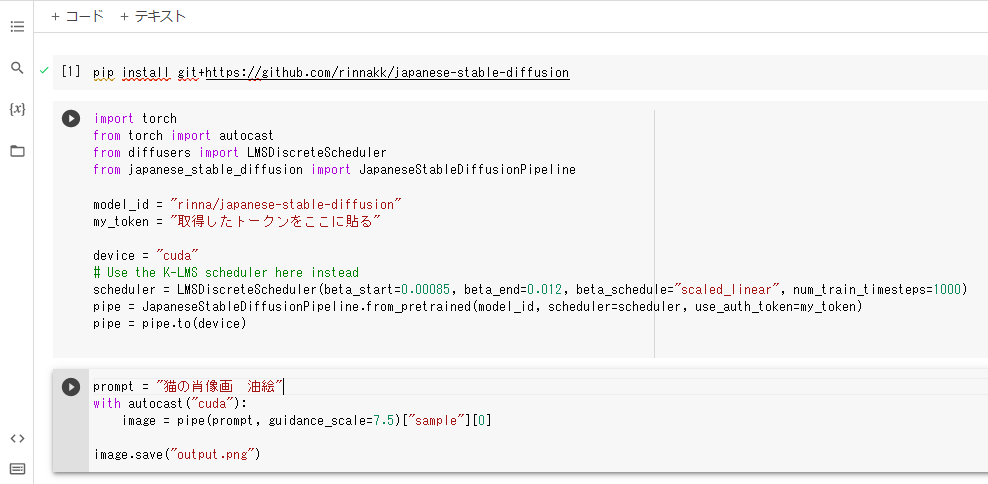
Task: Open the github.com/rinnakk/japanese-stable-diffusion link
Action: tap(387, 72)
